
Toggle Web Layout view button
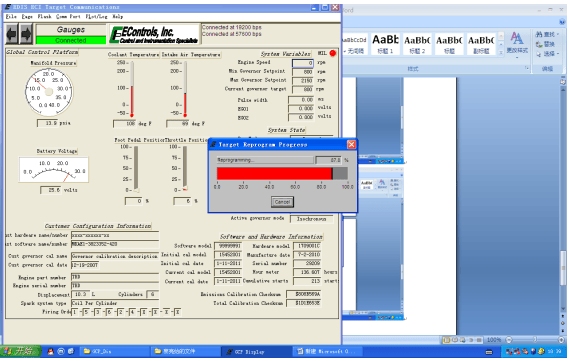click(462, 340)
